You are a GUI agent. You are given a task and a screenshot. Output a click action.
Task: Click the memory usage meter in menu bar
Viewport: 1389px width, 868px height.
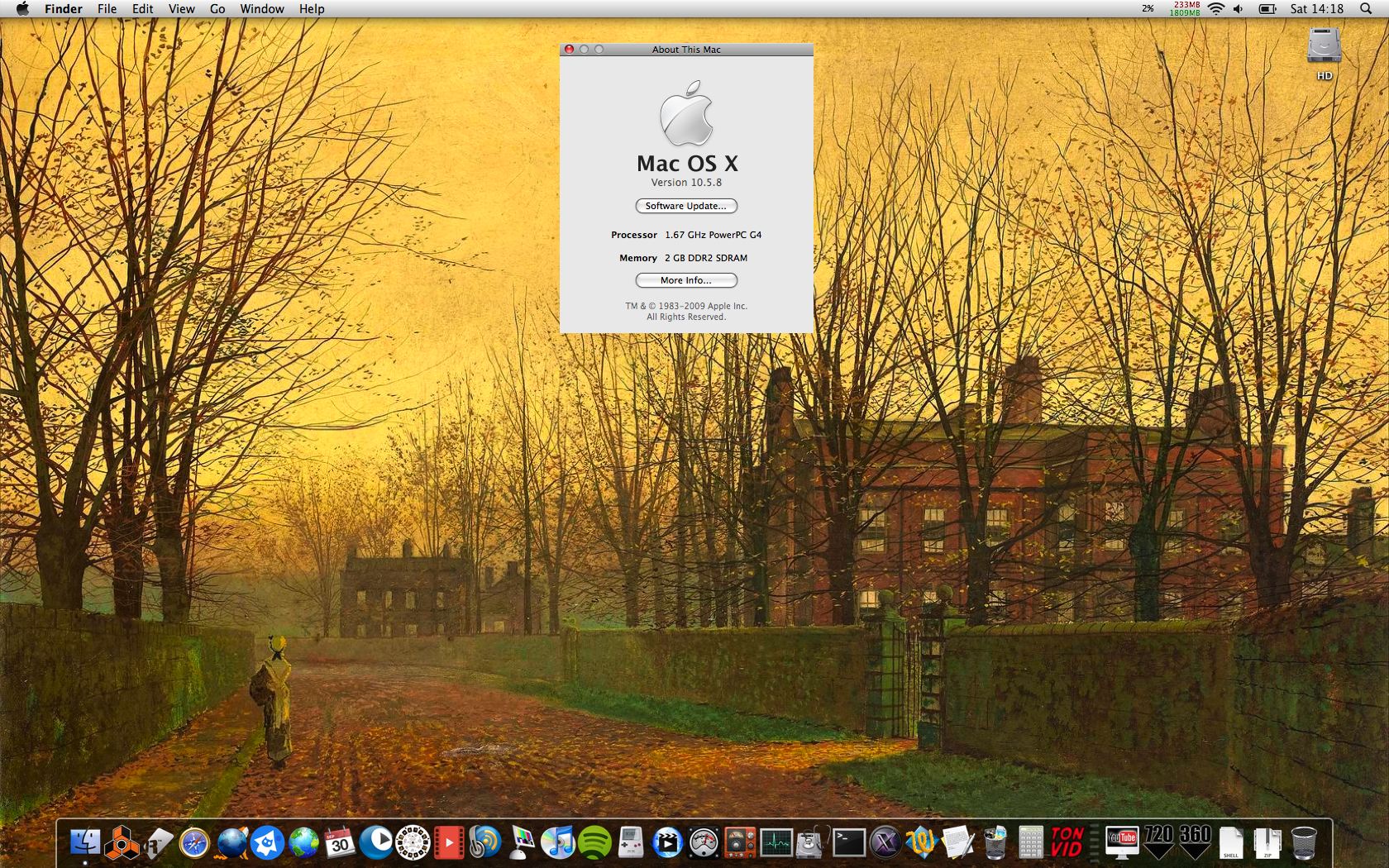[x=1185, y=9]
